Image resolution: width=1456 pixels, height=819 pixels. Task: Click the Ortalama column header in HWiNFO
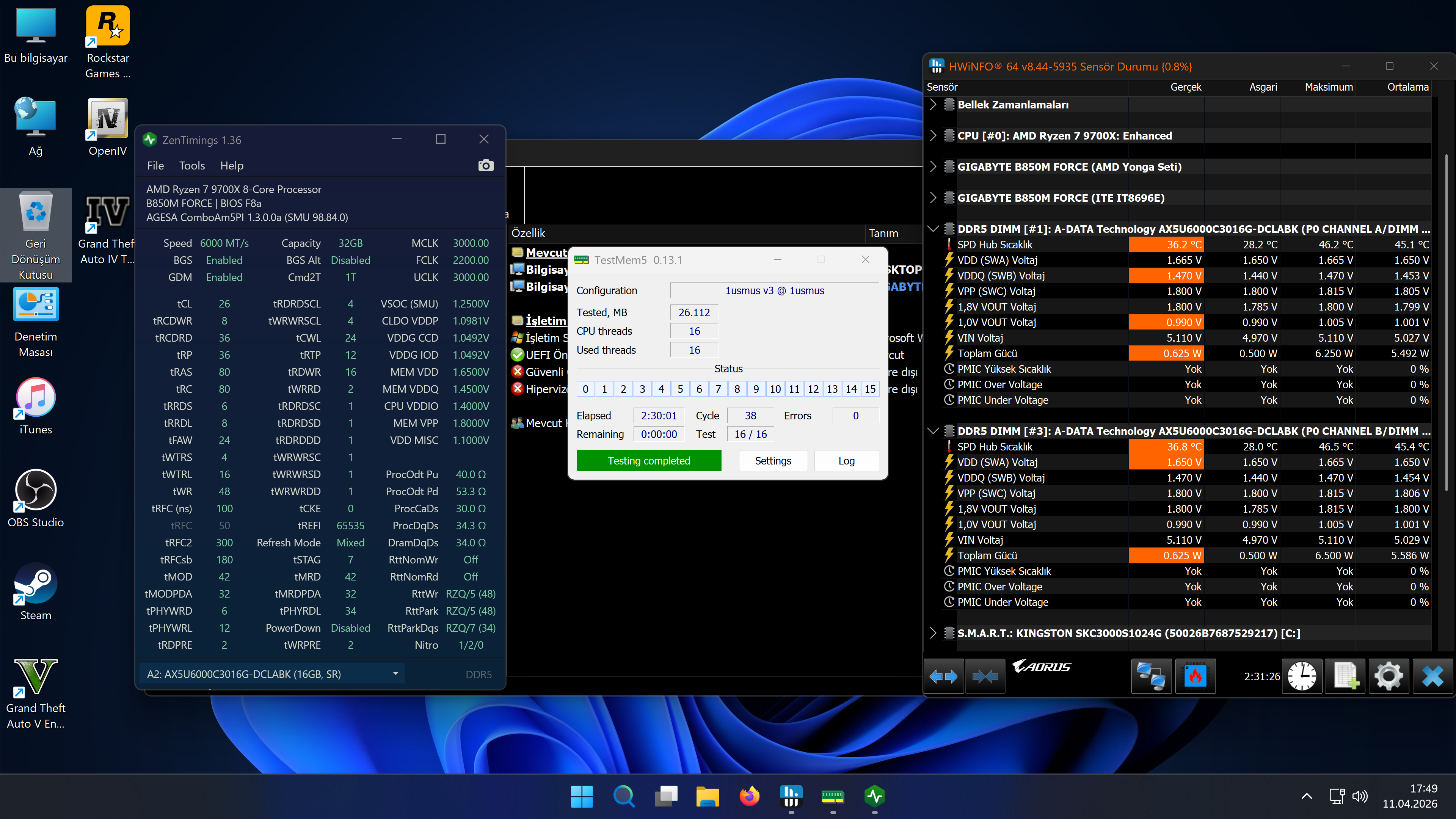point(1394,87)
